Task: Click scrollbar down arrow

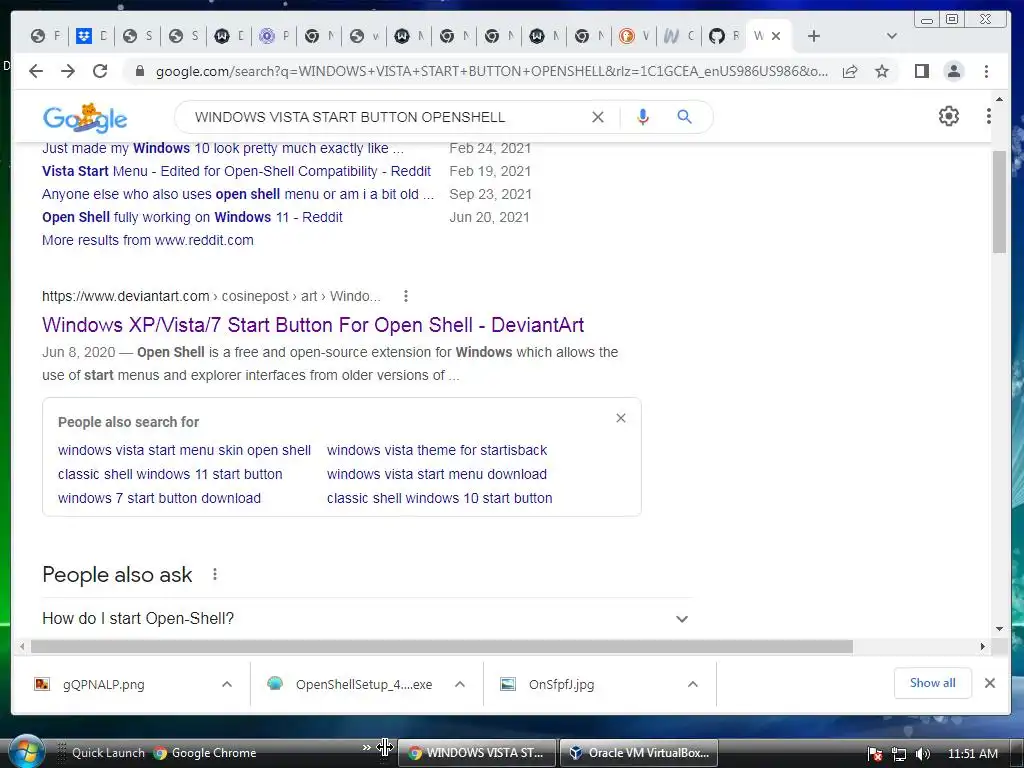Action: pyautogui.click(x=999, y=629)
